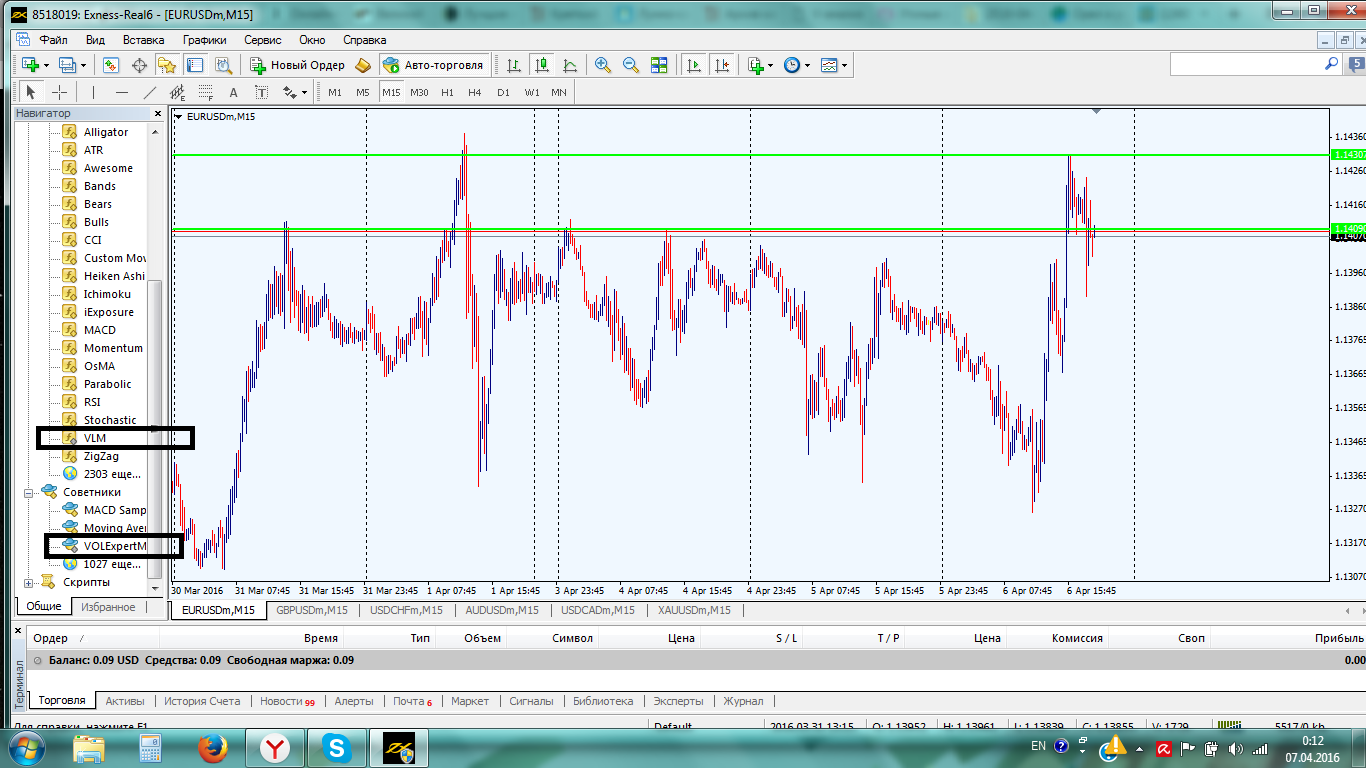Select the text label 'A' tool
1366x768 pixels.
pyautogui.click(x=234, y=92)
